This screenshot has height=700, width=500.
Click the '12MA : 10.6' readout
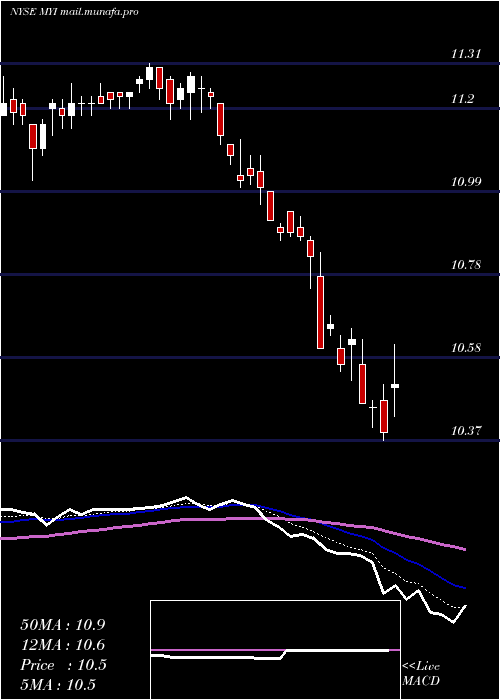(x=63, y=645)
